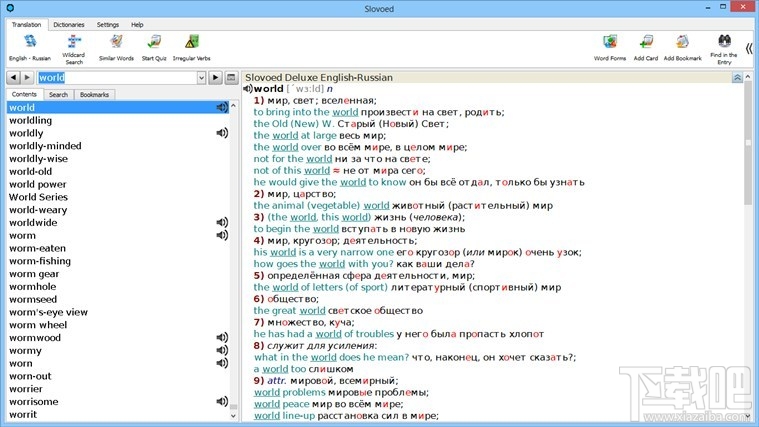The image size is (759, 427).
Task: Expand the search history dropdown arrow
Action: pos(201,77)
